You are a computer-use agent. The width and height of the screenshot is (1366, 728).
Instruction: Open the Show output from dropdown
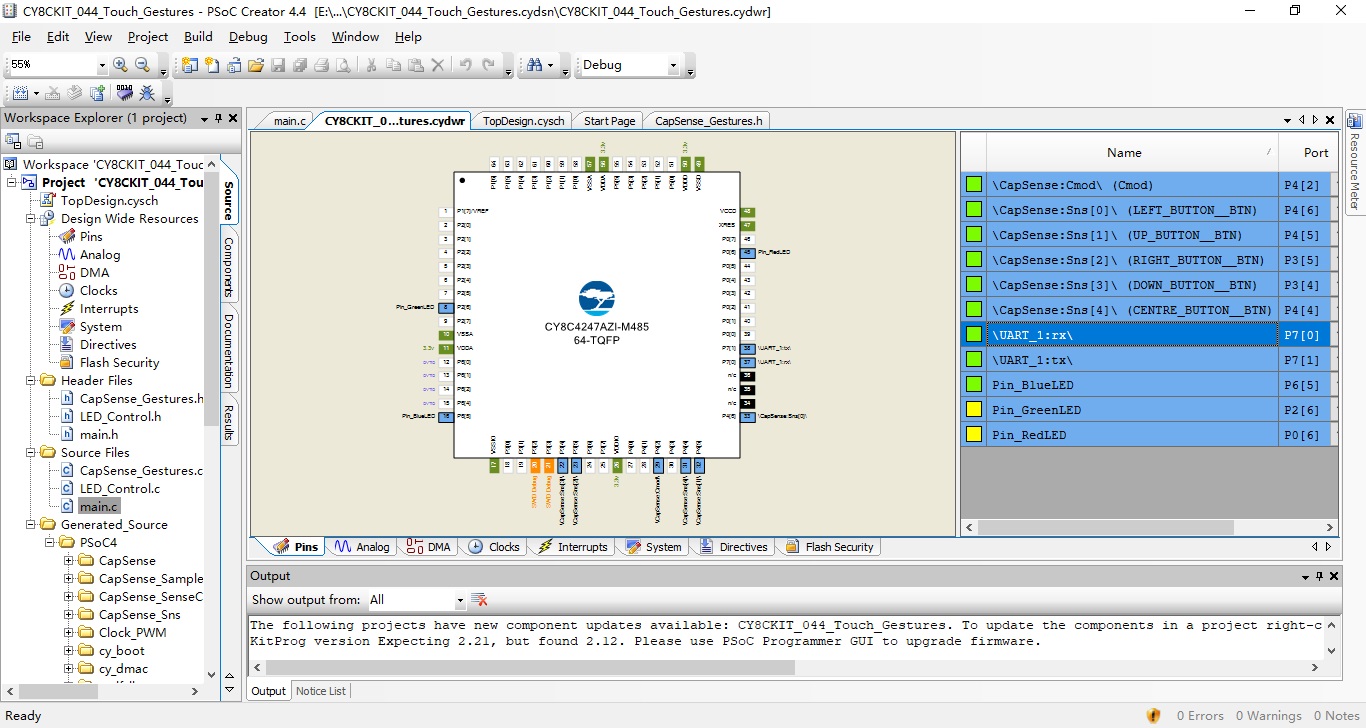tap(460, 601)
